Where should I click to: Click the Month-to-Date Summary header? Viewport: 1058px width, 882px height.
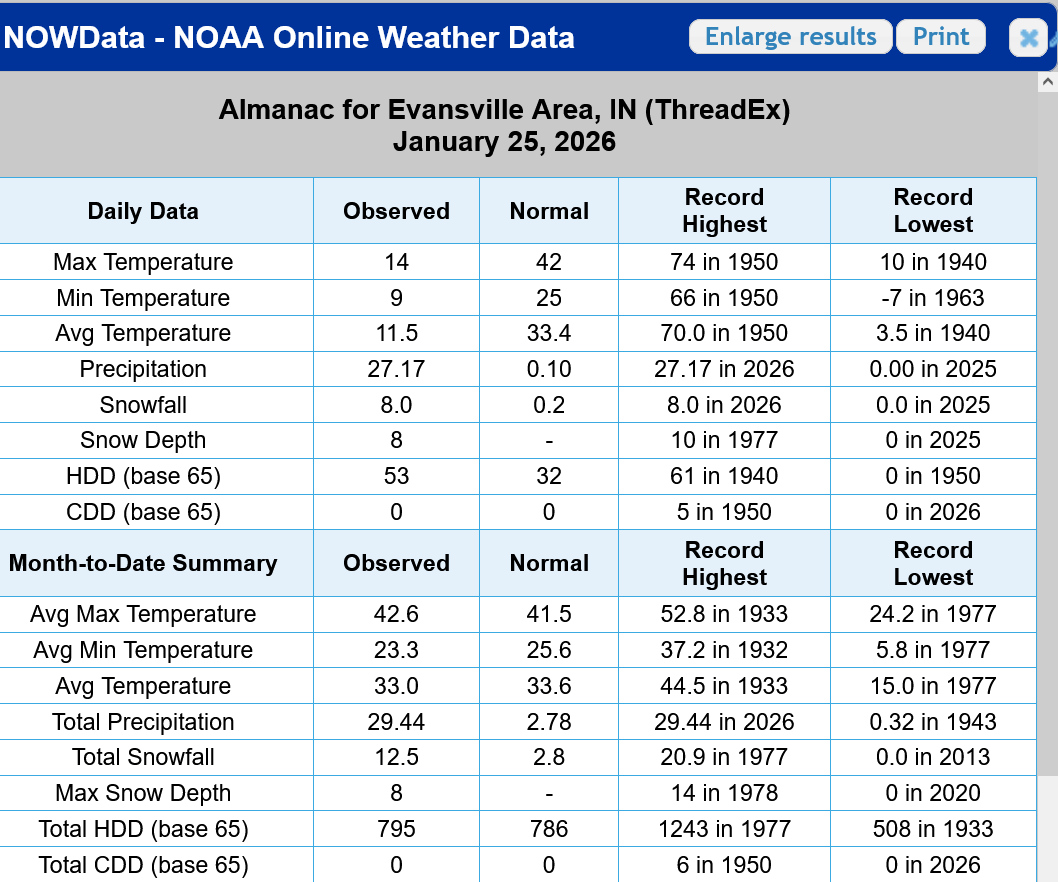143,563
